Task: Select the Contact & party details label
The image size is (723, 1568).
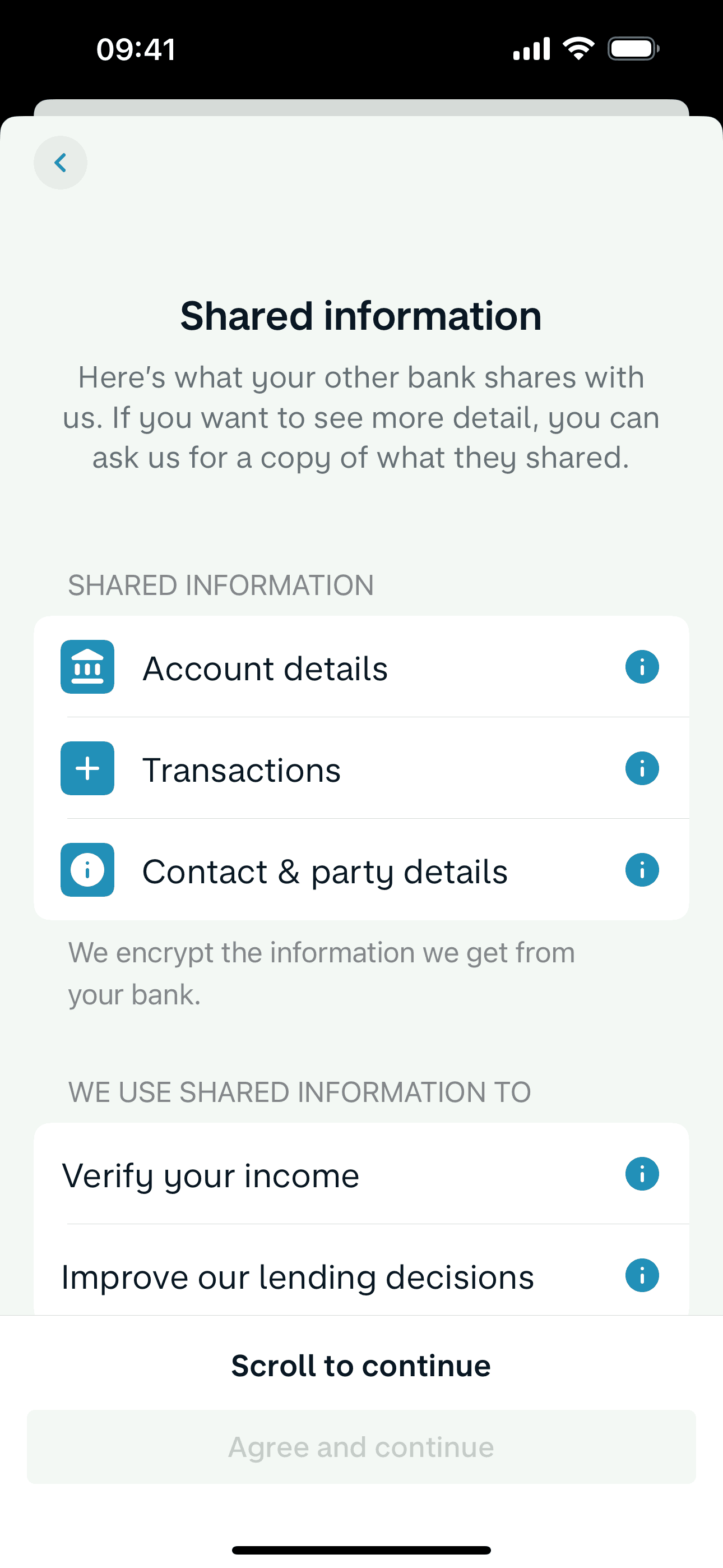Action: tap(325, 871)
